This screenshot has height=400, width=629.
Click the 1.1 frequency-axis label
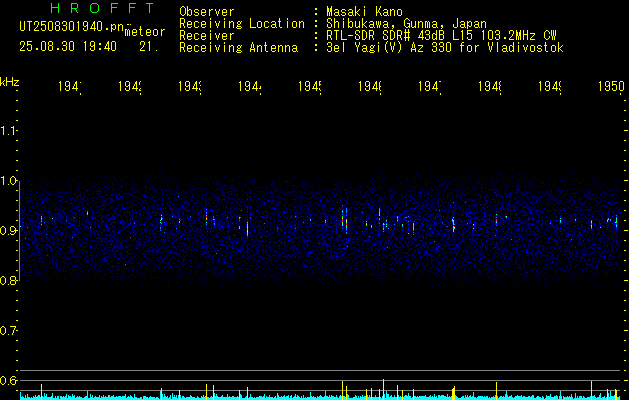pyautogui.click(x=9, y=130)
